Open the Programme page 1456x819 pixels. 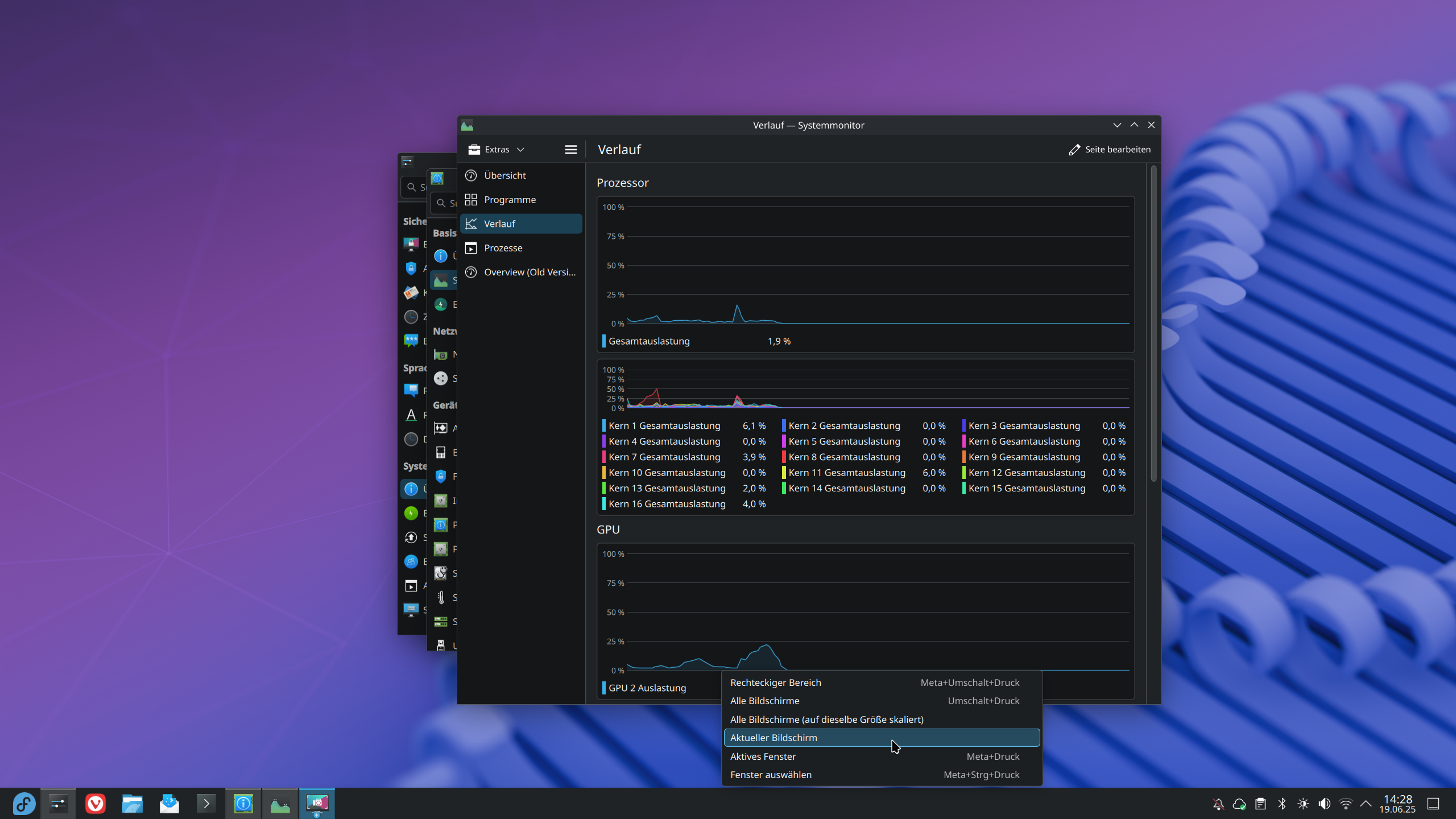coord(510,200)
